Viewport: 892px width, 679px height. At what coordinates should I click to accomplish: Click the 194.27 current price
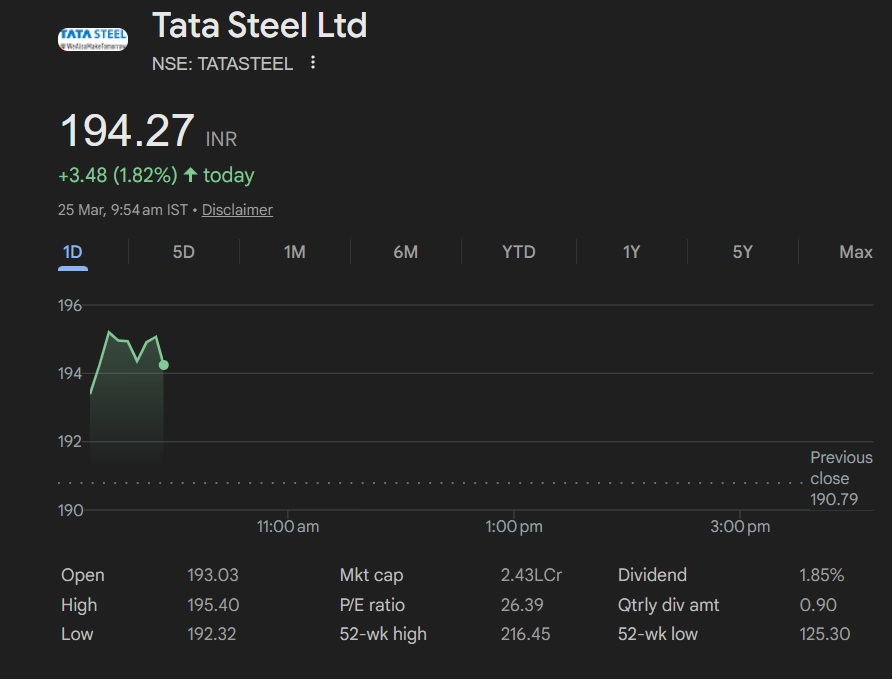pos(127,132)
